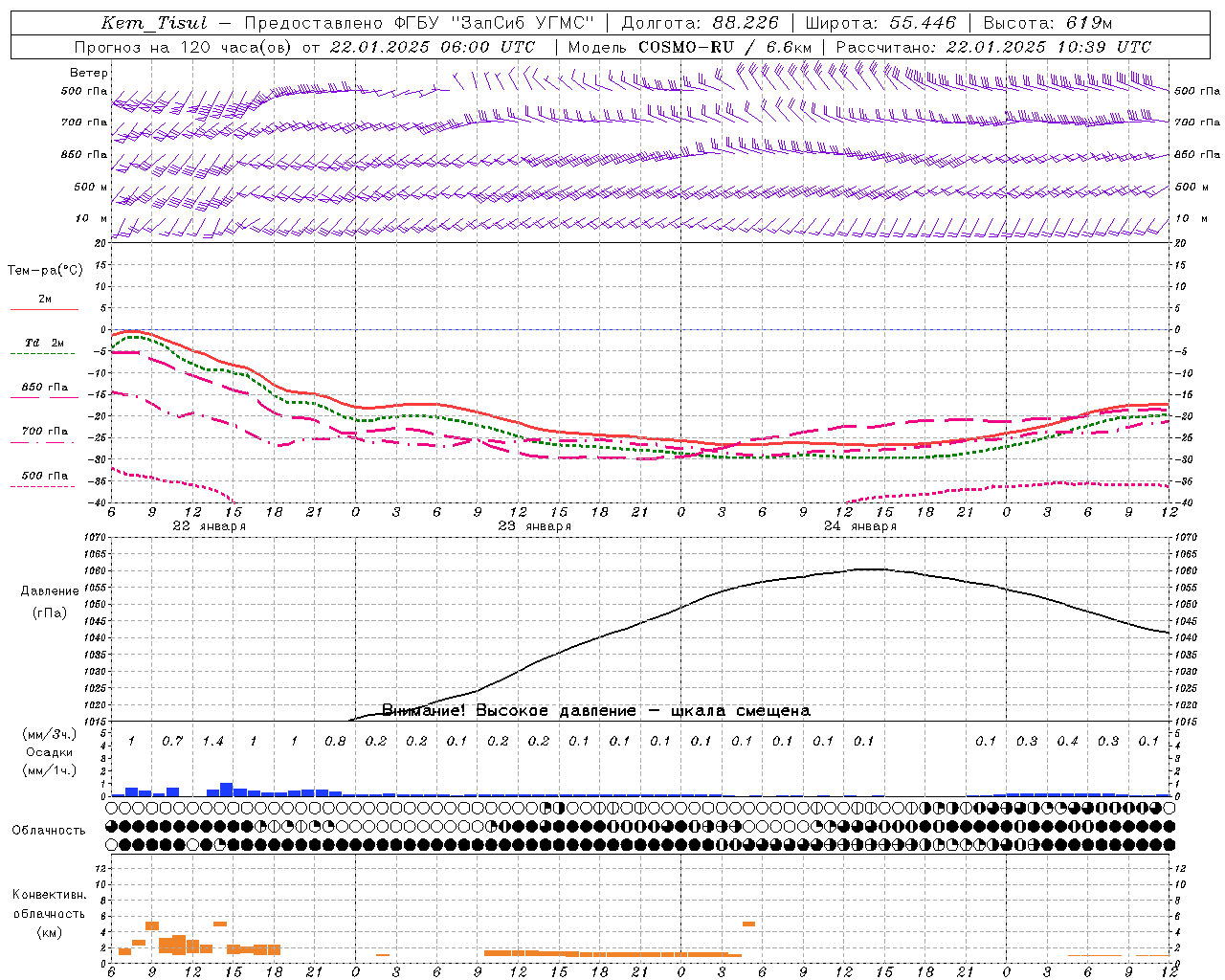The height and width of the screenshot is (980, 1225).
Task: Select the precipitation value 0.4
Action: click(1067, 741)
